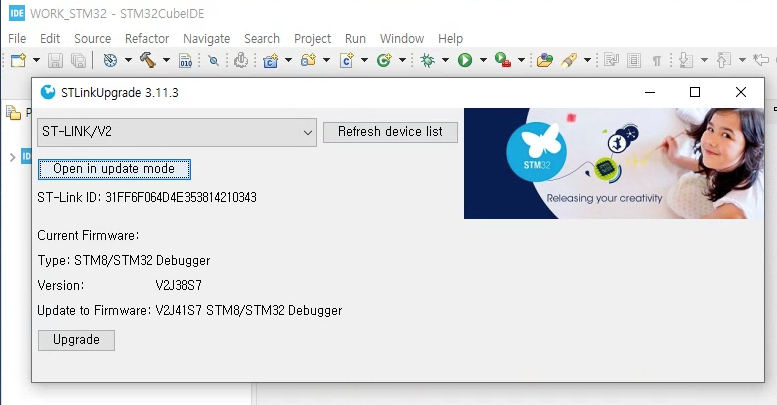Screen dimensions: 777x405
Task: Open the ST-LINK/V2 device dropdown
Action: point(177,132)
